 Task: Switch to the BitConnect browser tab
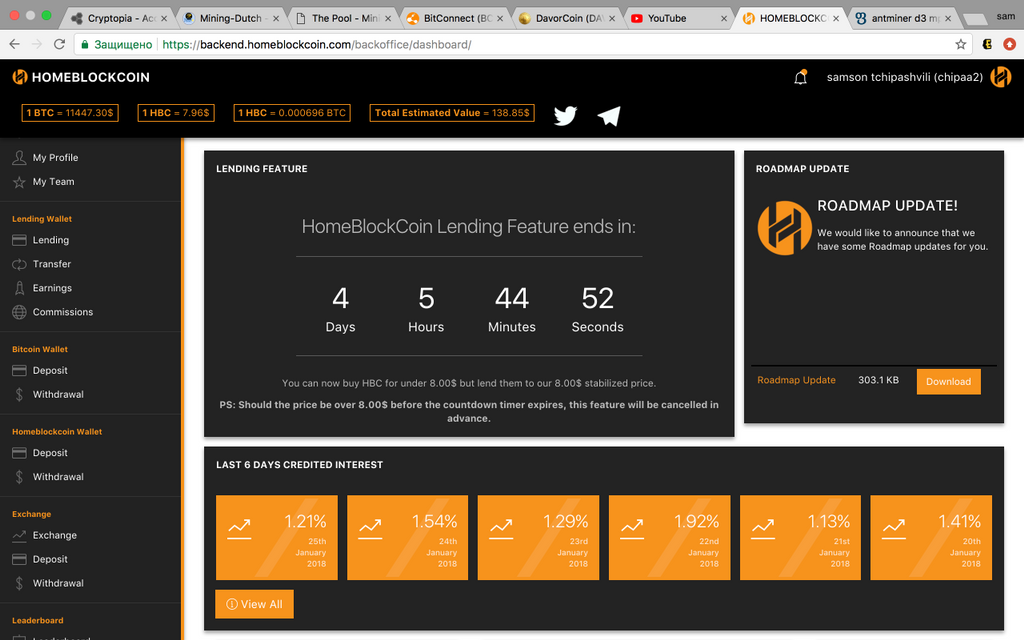pos(455,18)
